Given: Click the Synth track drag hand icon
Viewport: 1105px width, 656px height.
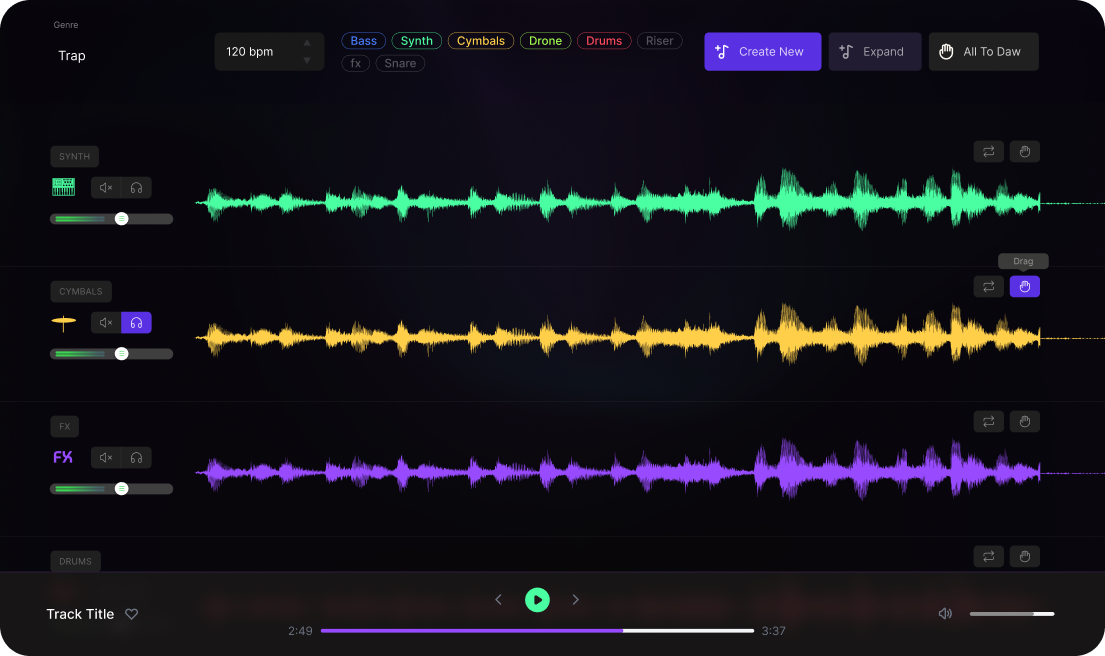Looking at the screenshot, I should click(x=1025, y=151).
